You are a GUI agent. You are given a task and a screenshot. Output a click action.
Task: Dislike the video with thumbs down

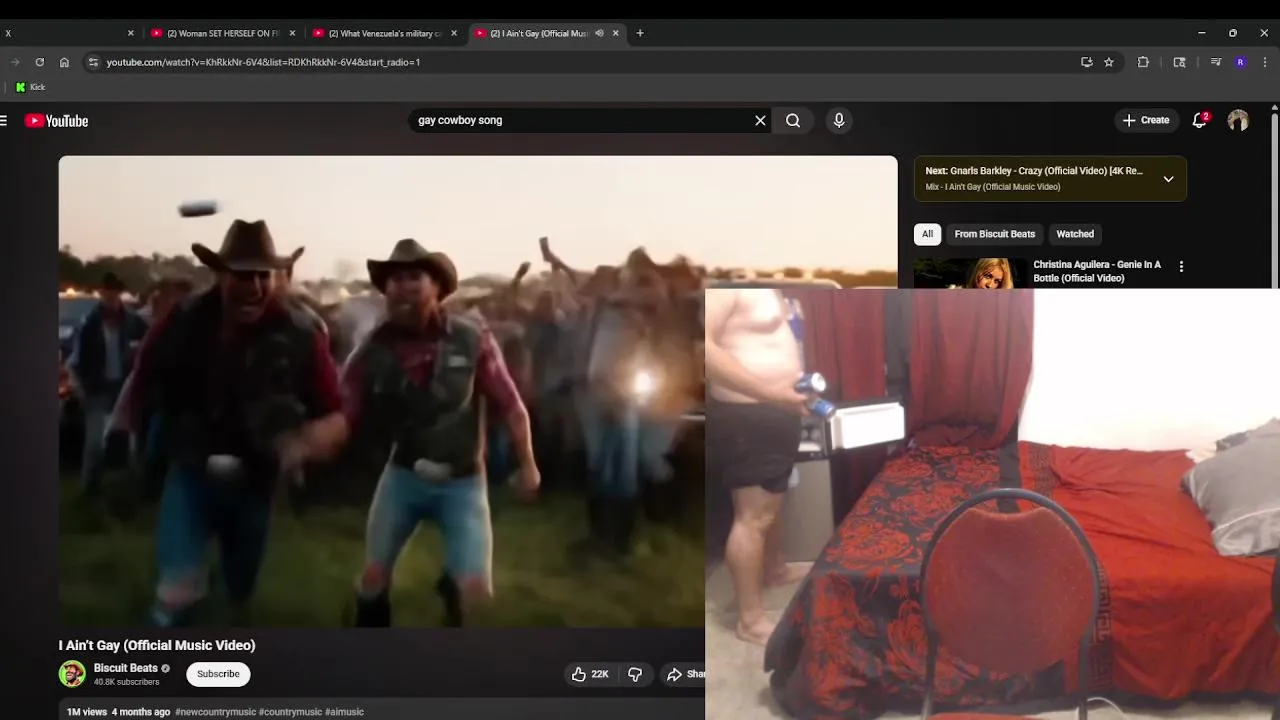(635, 674)
